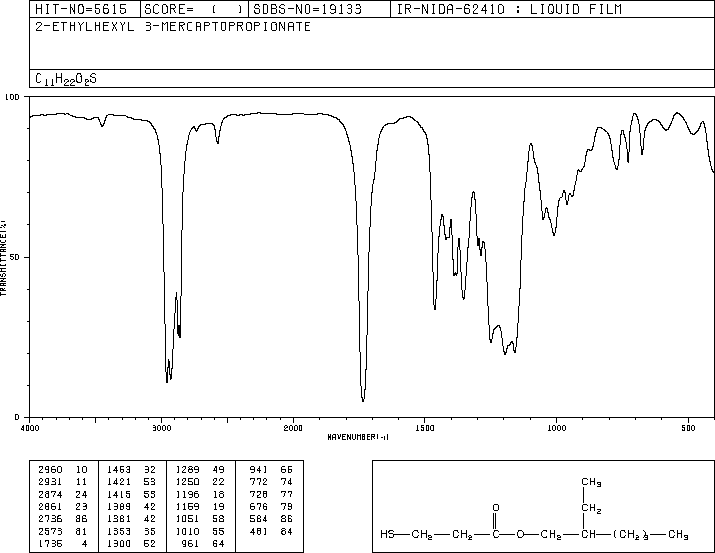
Task: Select molecular formula C11H22O2S
Action: tap(66, 79)
